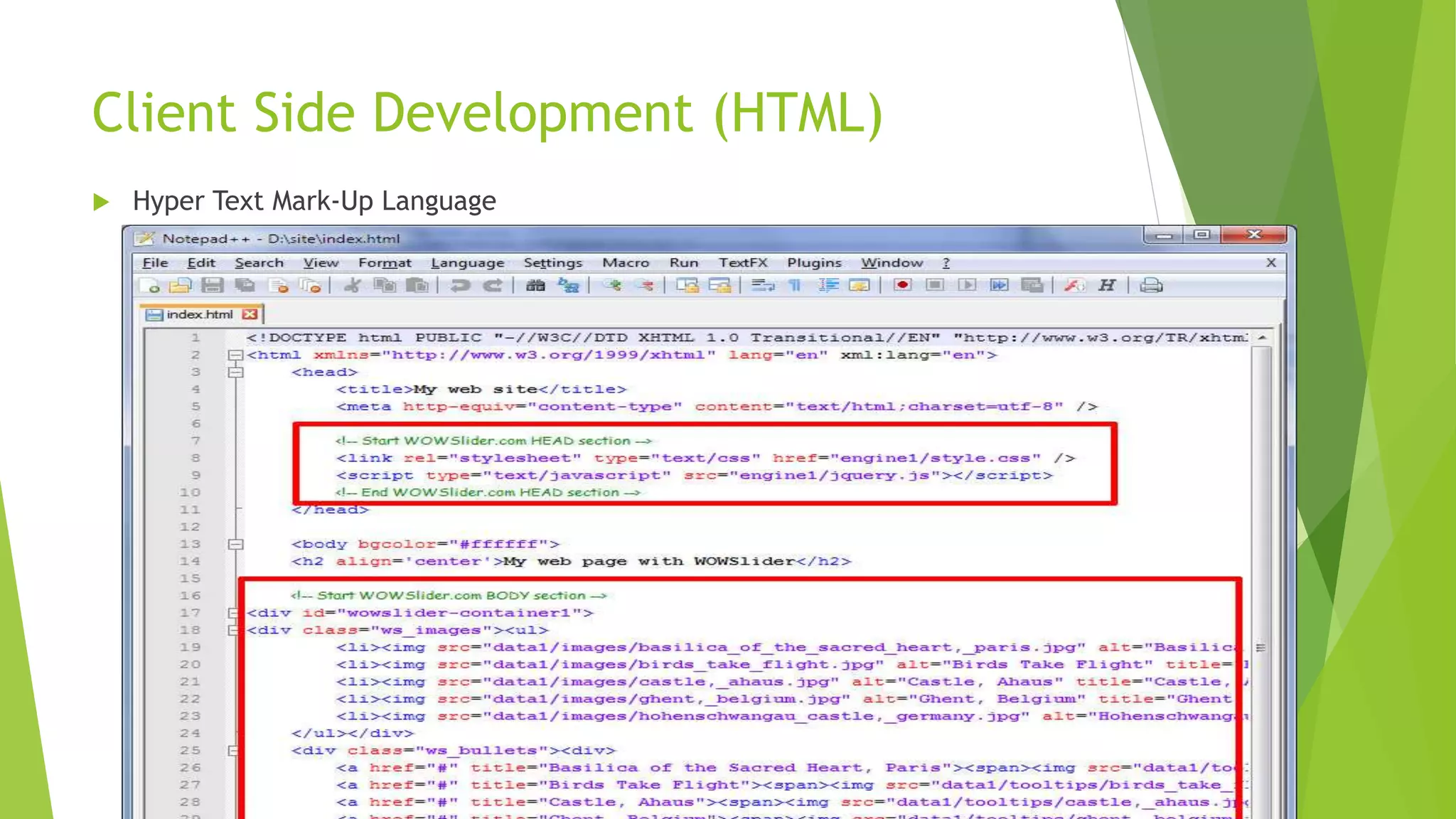Viewport: 1456px width, 819px height.
Task: Create a new document with the New icon
Action: click(150, 286)
